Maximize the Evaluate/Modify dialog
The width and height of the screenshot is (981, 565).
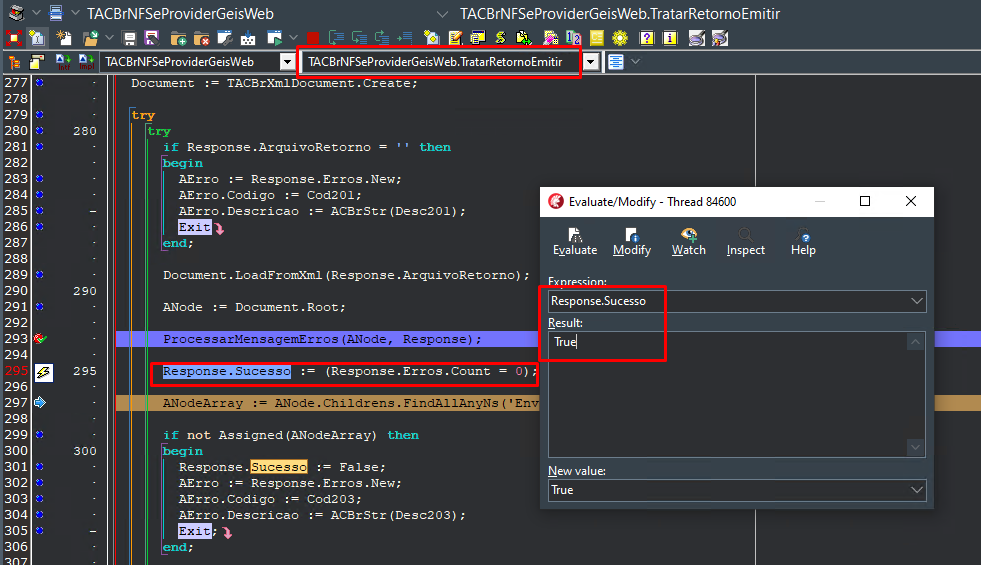point(865,201)
